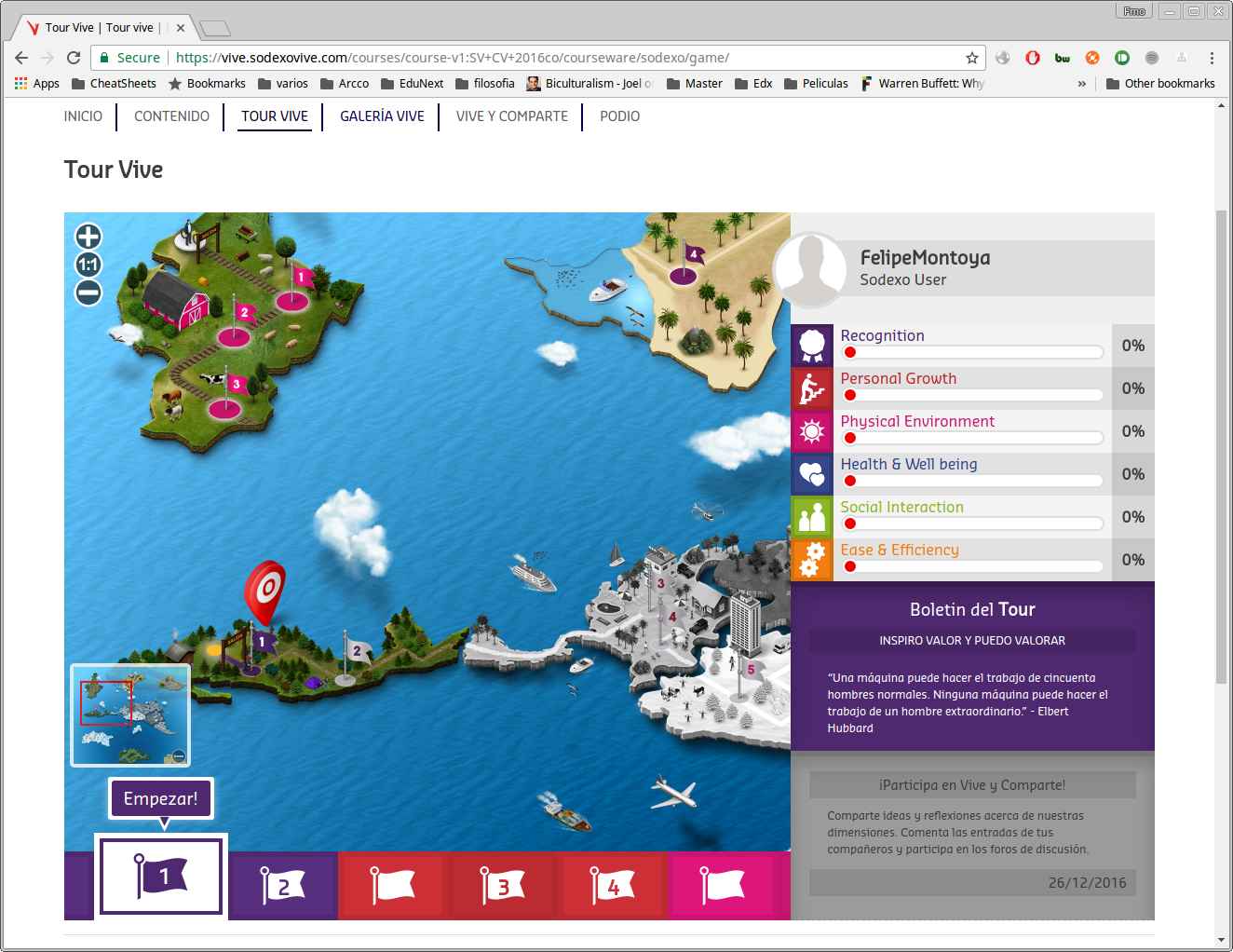
Task: Open a new browser tab
Action: (x=215, y=28)
